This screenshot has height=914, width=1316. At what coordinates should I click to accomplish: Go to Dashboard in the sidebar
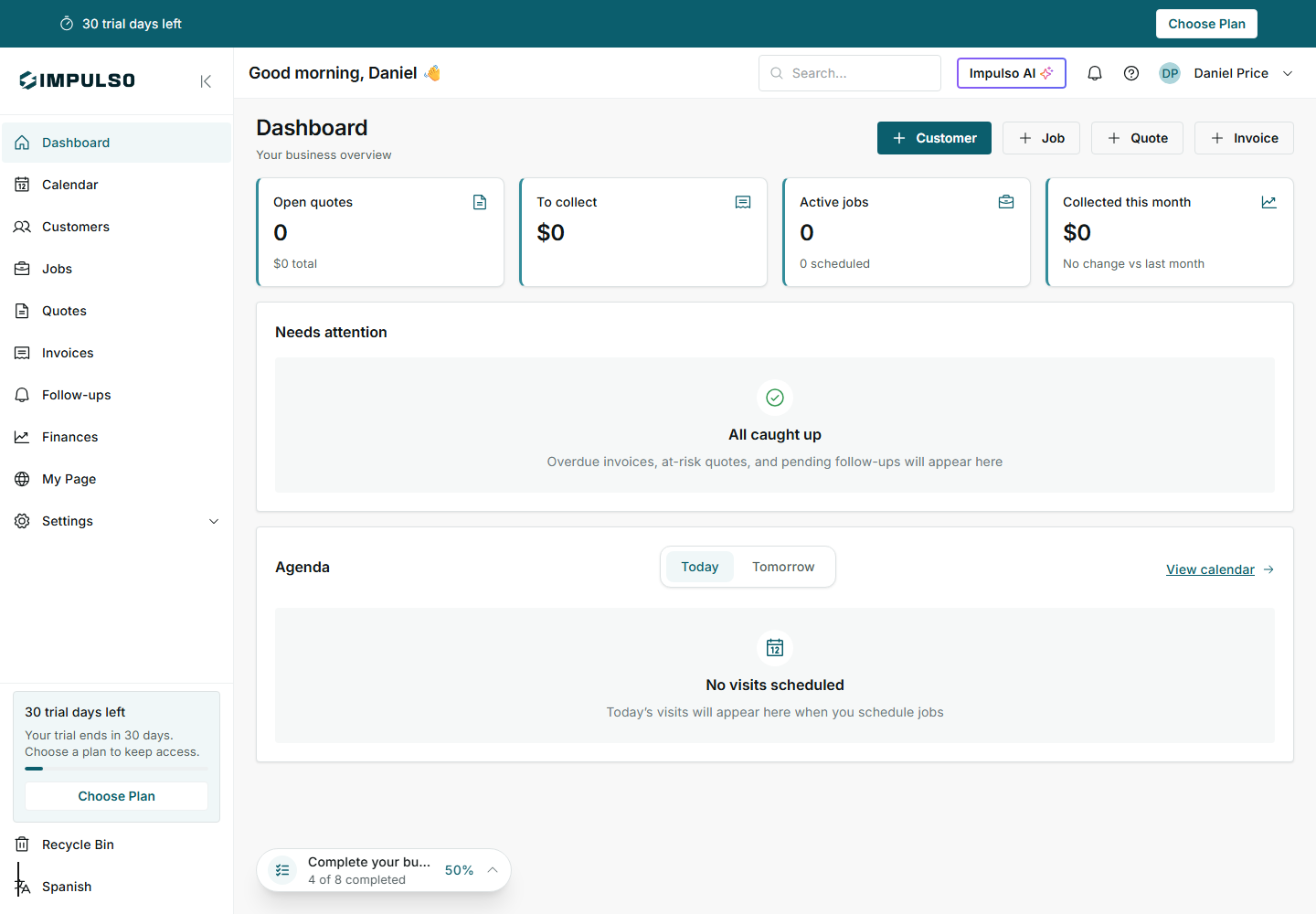click(116, 143)
